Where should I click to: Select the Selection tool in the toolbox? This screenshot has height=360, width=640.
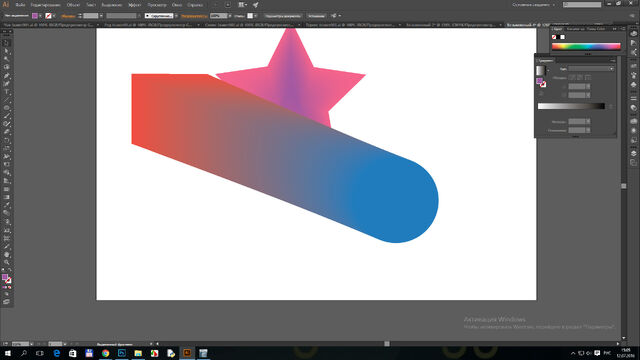click(x=7, y=43)
